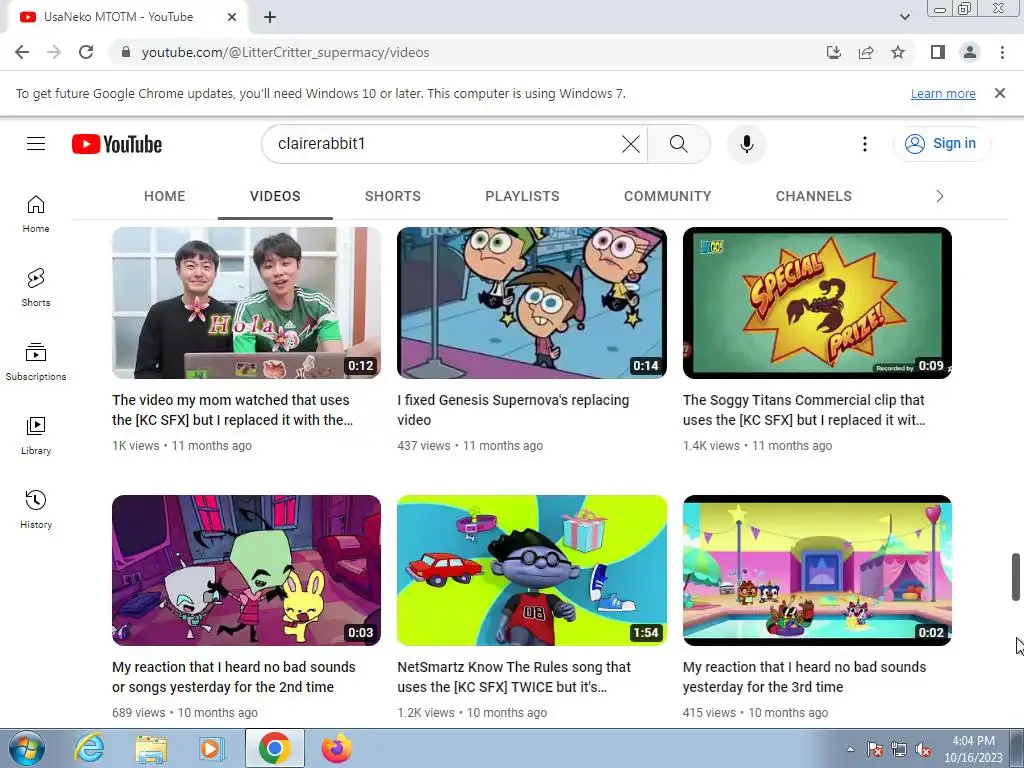This screenshot has width=1024, height=768.
Task: Go to Home in the sidebar
Action: 36,214
